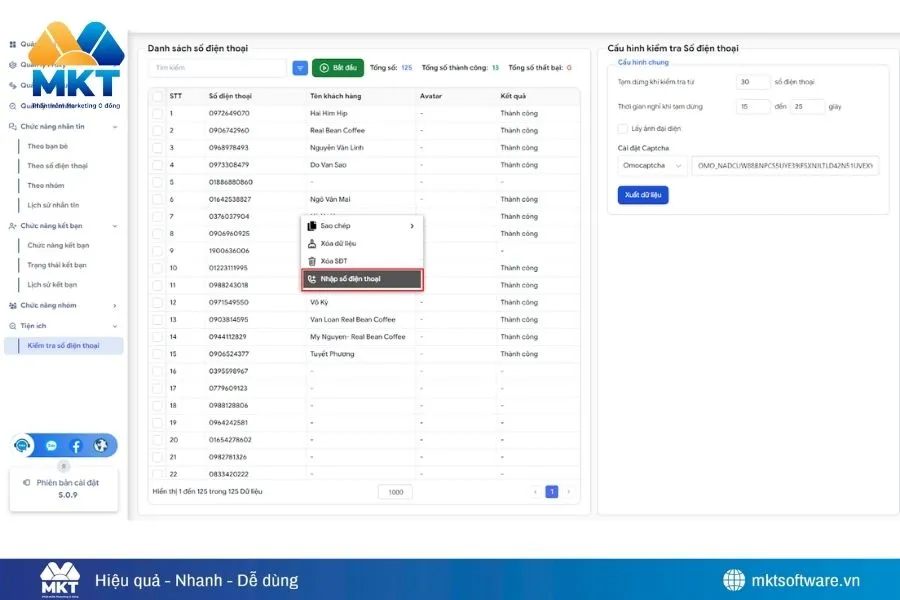Enable the 'Lấy ảnh đại diện' checkbox

tap(623, 129)
